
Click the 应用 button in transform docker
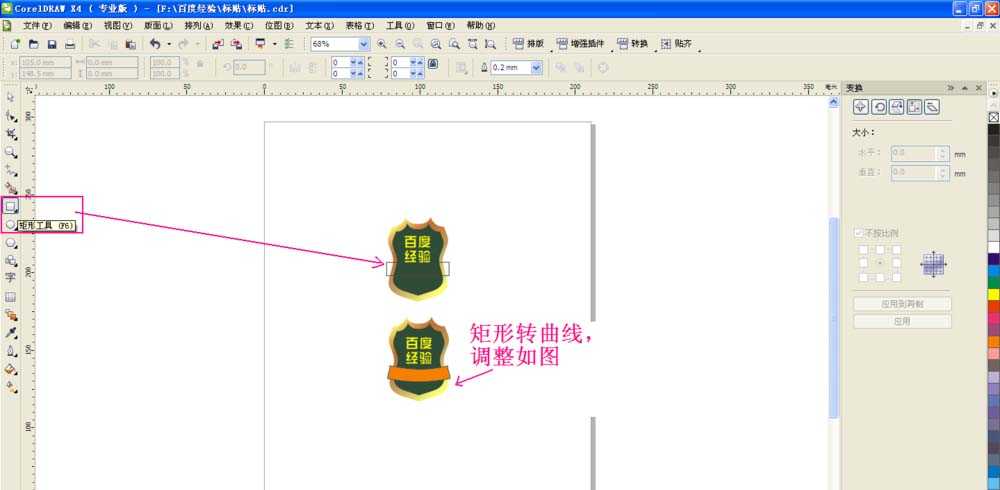[x=902, y=321]
